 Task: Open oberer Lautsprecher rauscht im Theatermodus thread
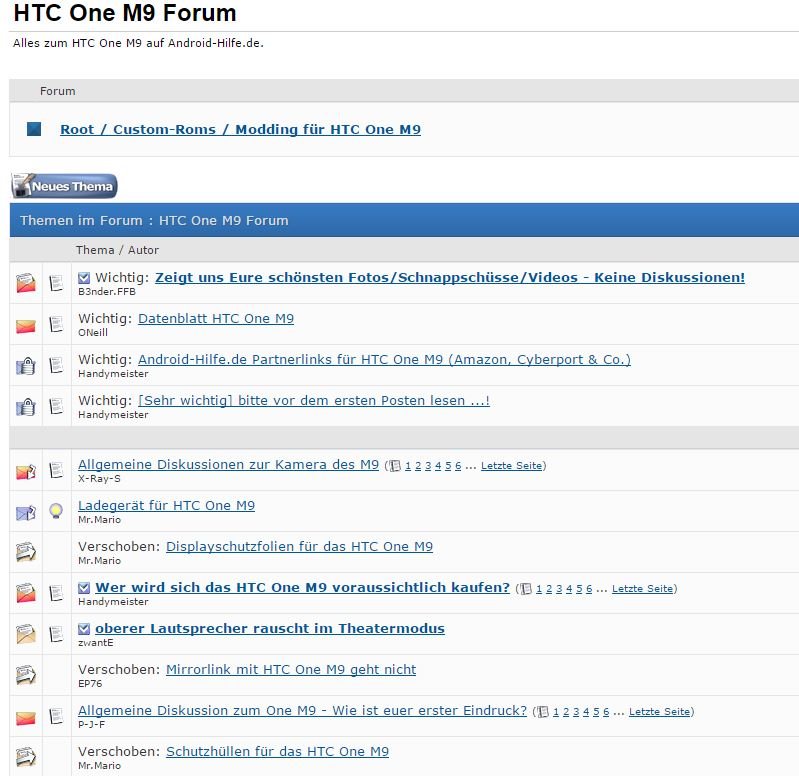(x=270, y=629)
